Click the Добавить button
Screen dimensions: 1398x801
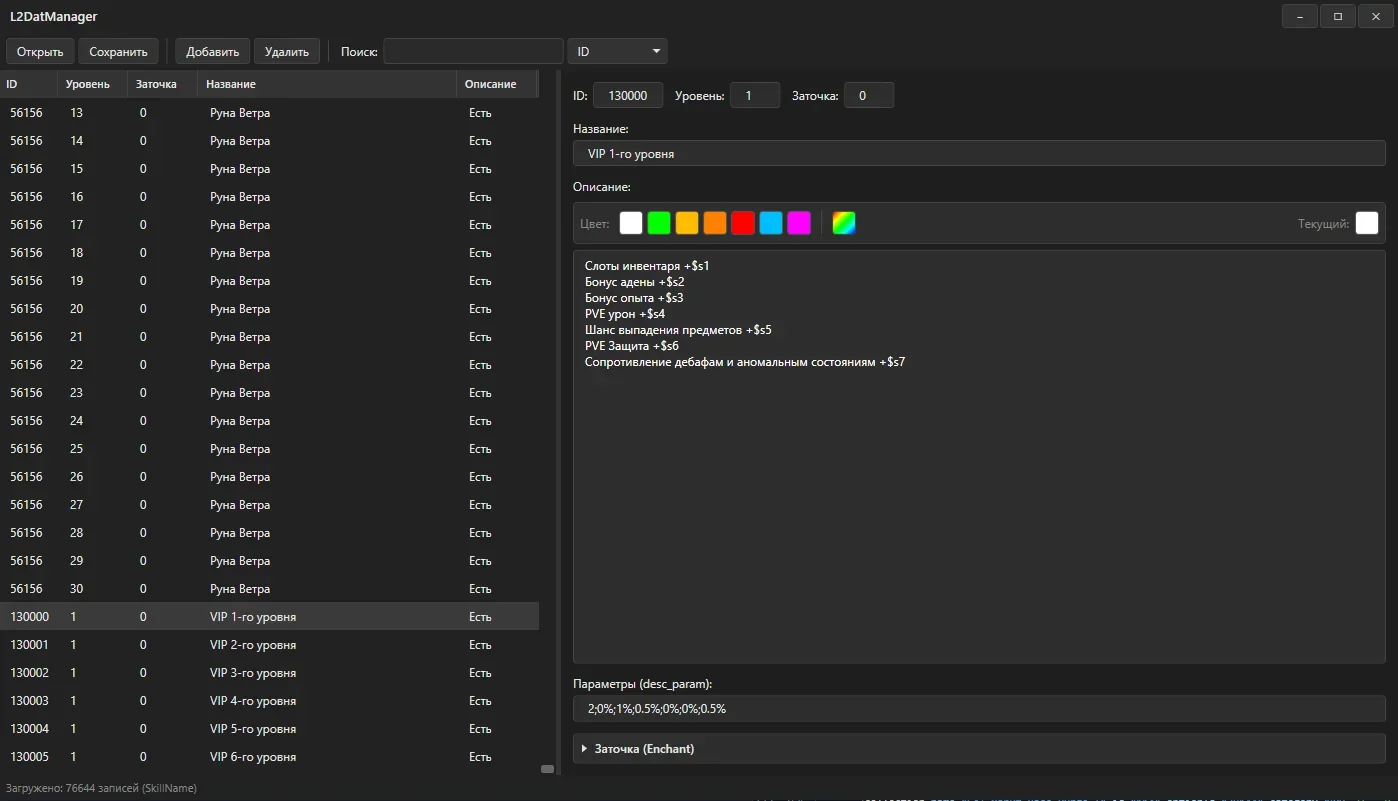[212, 52]
